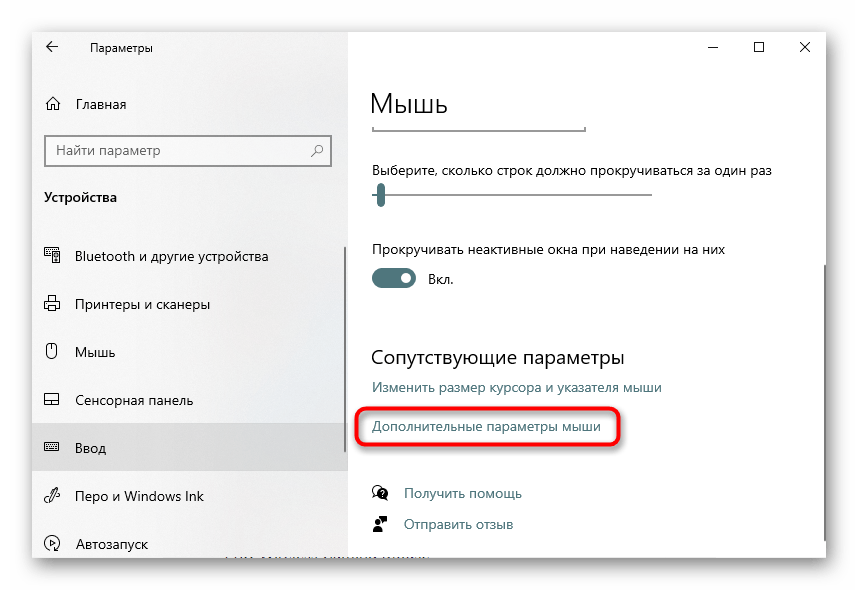Click Получить помощь link

pos(462,493)
